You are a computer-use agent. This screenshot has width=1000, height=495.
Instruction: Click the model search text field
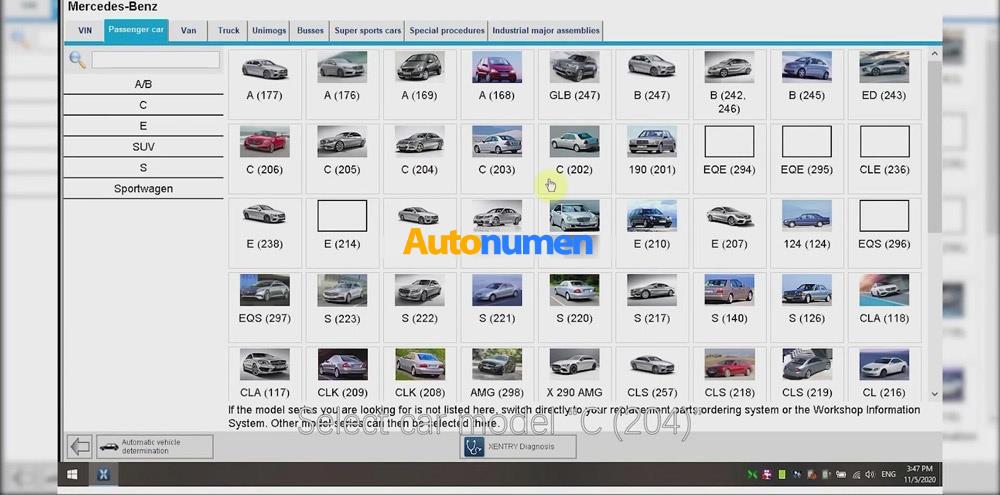pyautogui.click(x=156, y=60)
